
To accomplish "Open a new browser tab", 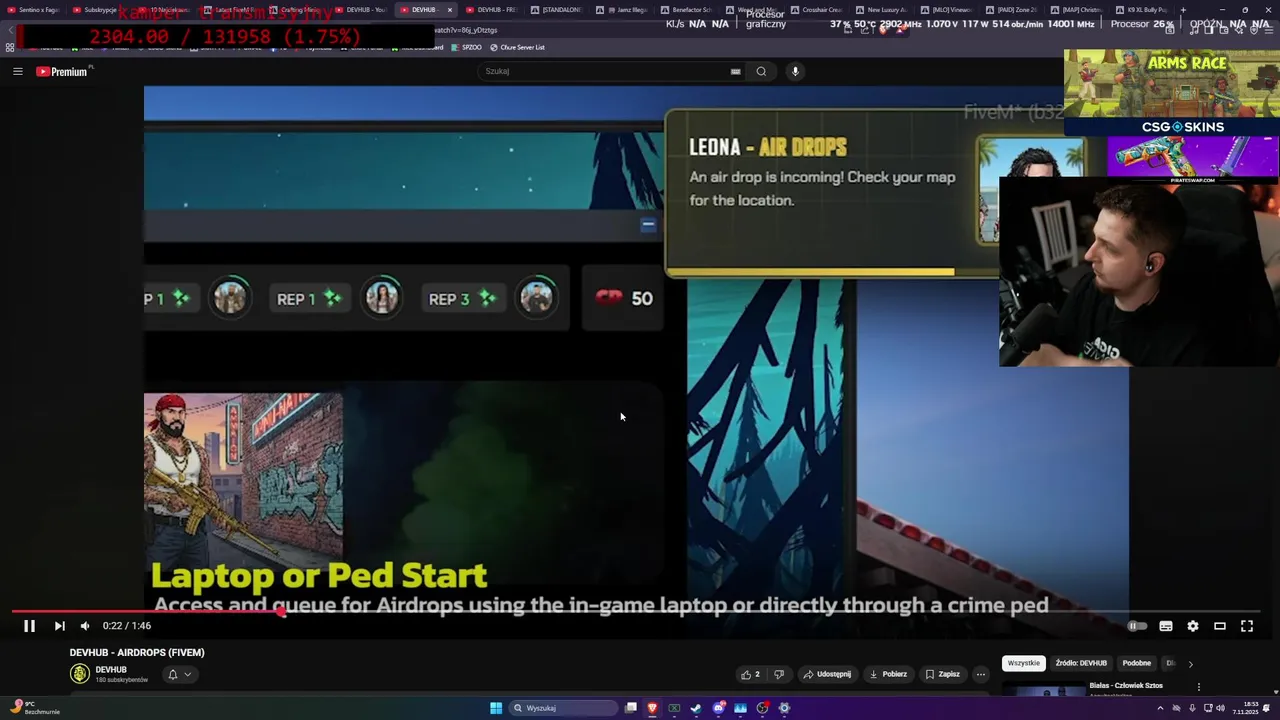I will tap(1183, 10).
